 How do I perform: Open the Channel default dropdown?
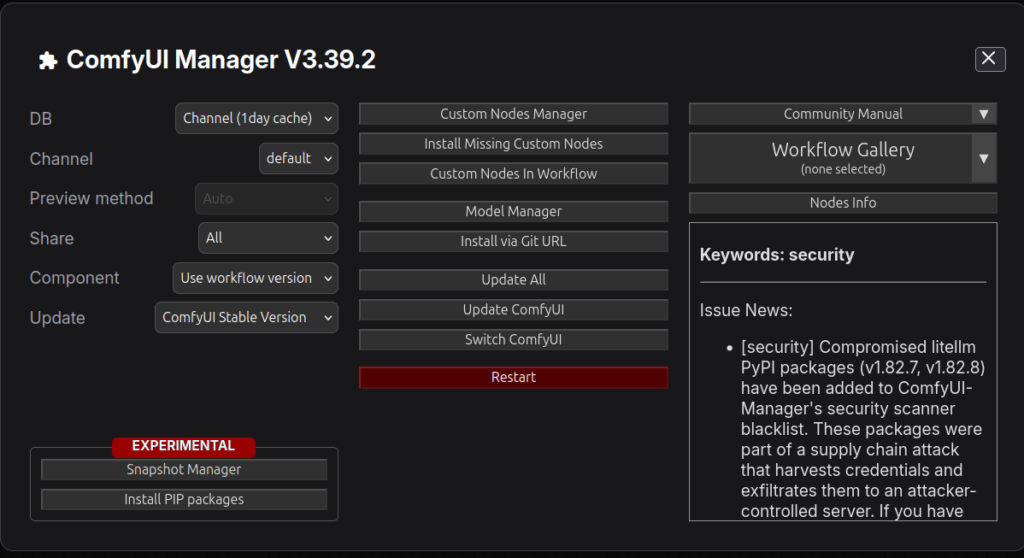(298, 158)
